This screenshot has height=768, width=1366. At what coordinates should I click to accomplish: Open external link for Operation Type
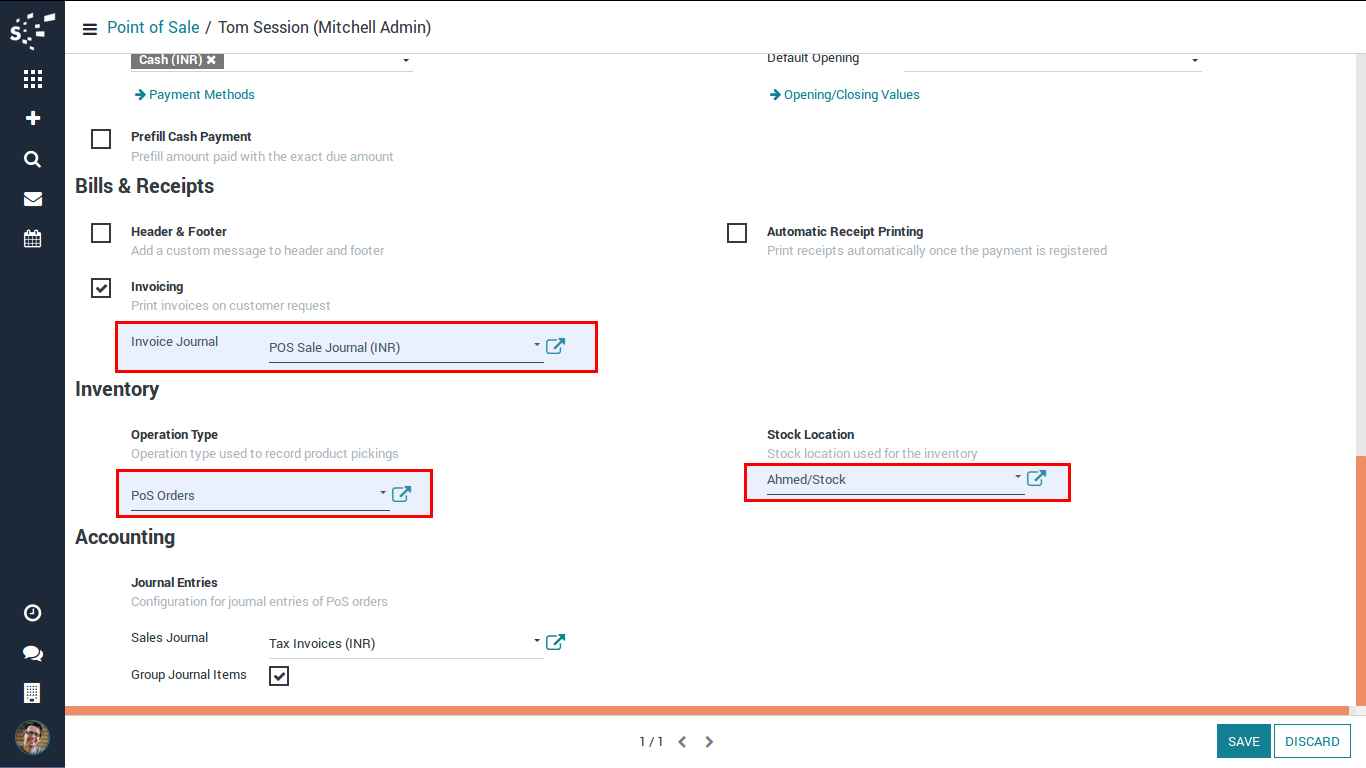click(401, 494)
